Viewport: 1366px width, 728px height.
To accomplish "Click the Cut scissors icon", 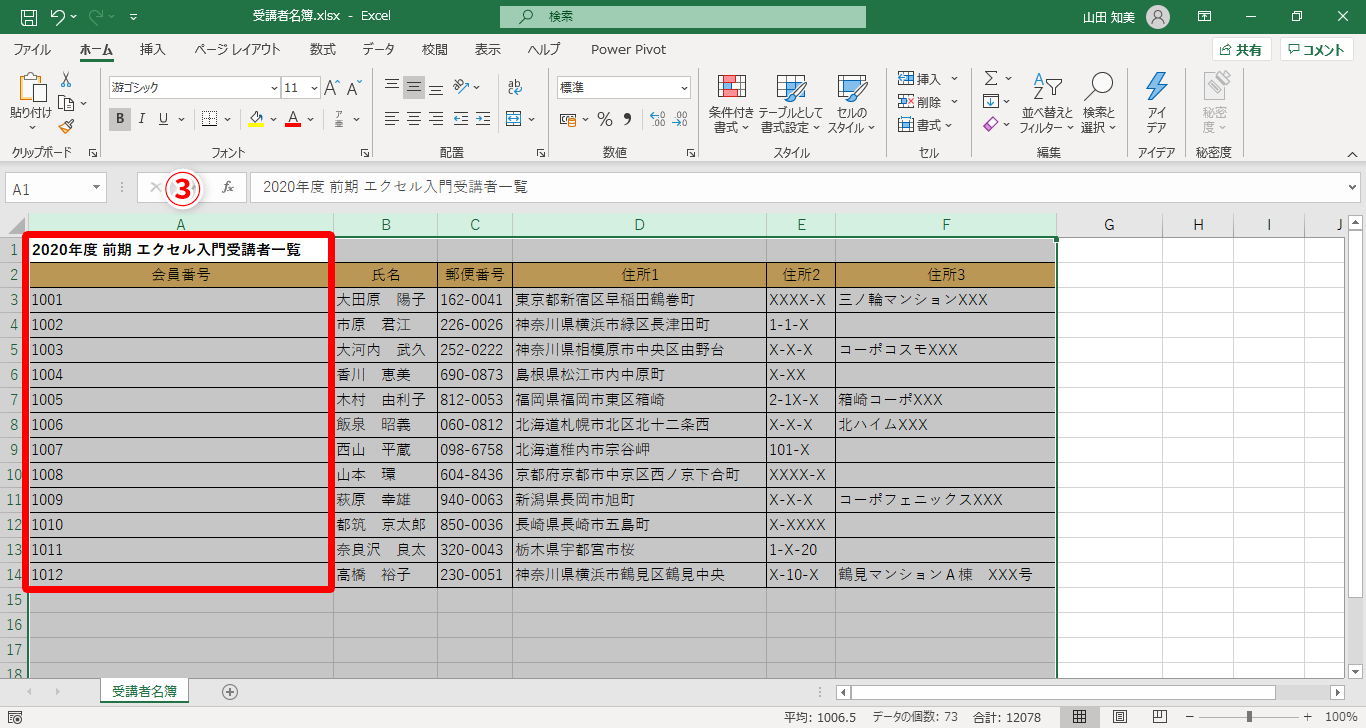I will (66, 80).
